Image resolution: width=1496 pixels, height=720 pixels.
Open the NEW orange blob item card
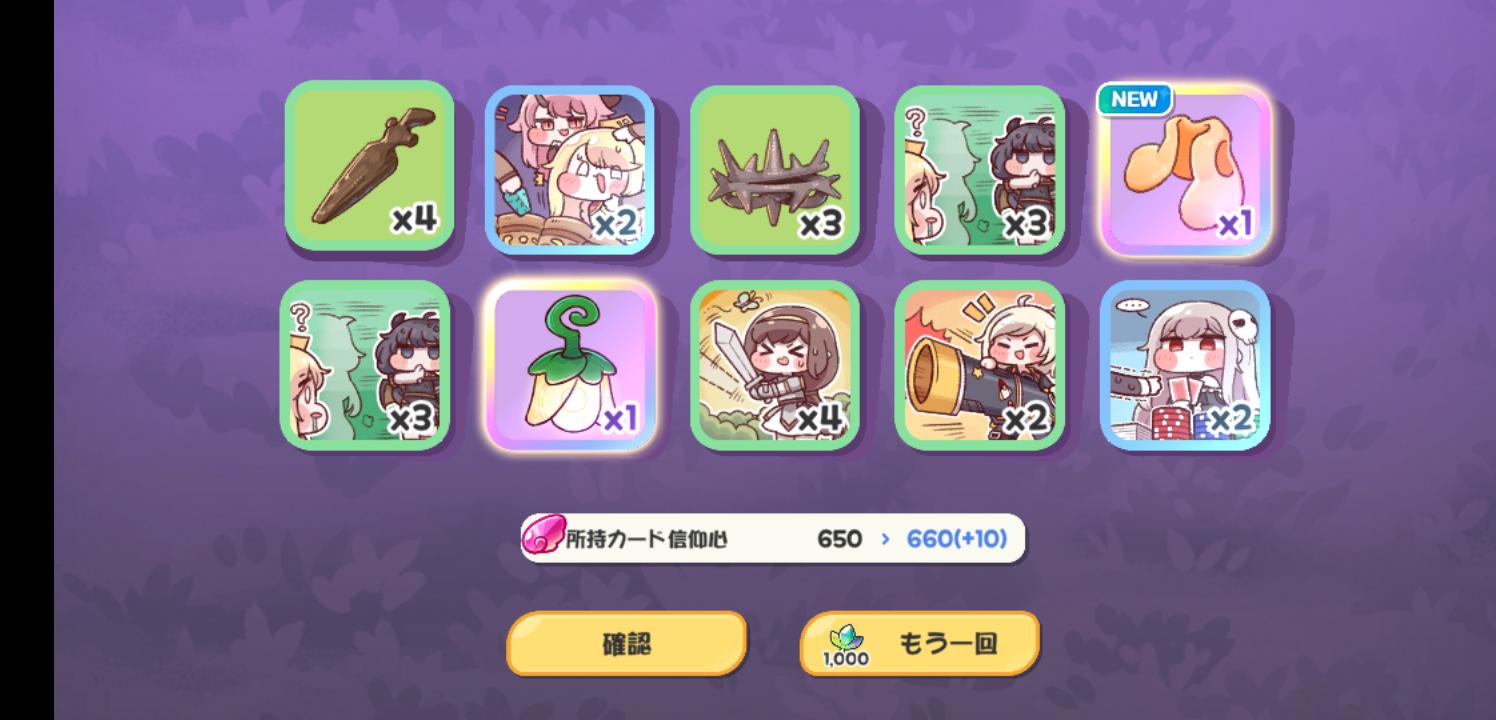pos(1185,169)
